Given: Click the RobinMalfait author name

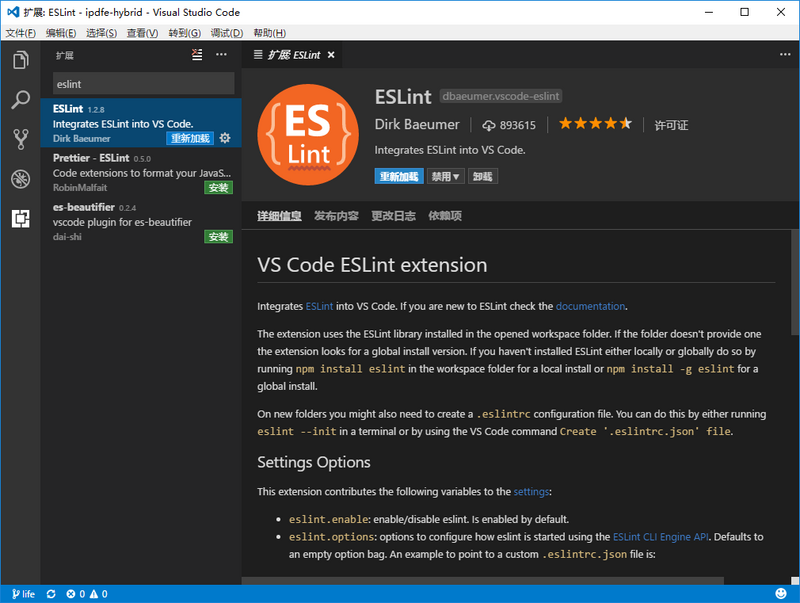Looking at the screenshot, I should [80, 188].
